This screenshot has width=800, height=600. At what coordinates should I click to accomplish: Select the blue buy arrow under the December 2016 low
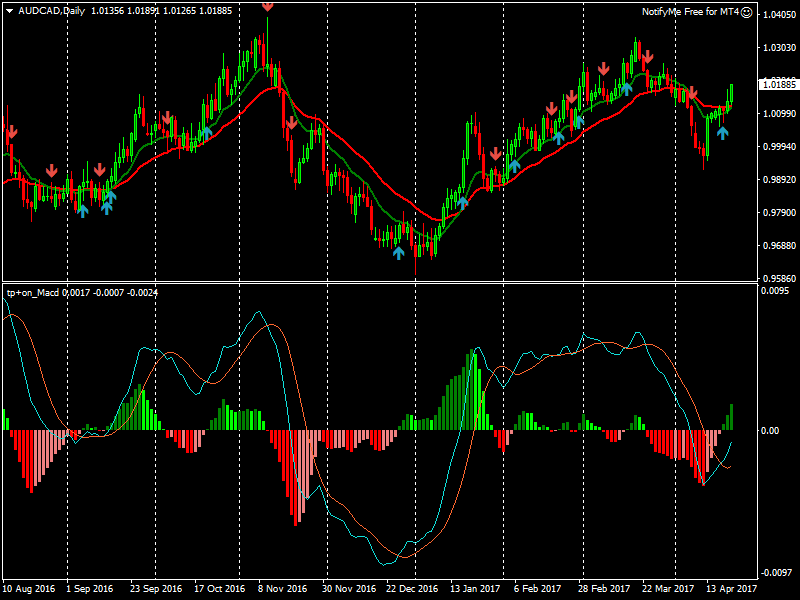click(398, 253)
